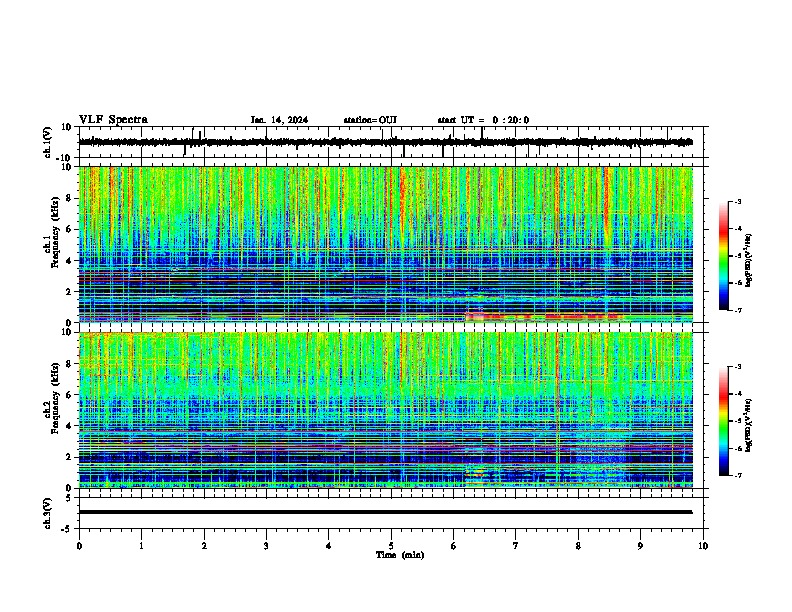Click the "ch.2 Frequency (kHz)" axis label
792x612 pixels.
pos(52,398)
